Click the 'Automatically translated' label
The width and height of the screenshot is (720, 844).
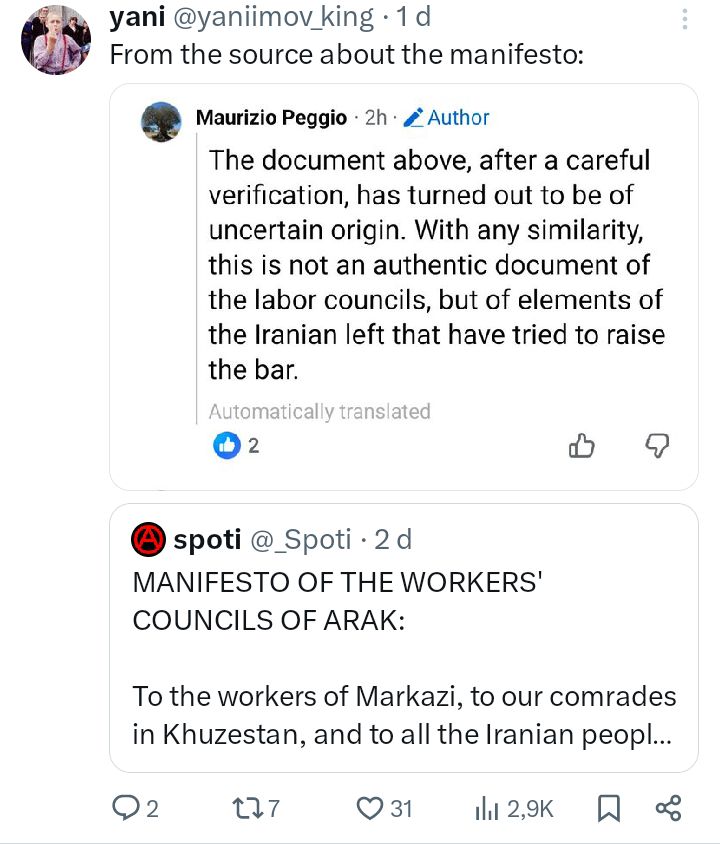pyautogui.click(x=319, y=411)
